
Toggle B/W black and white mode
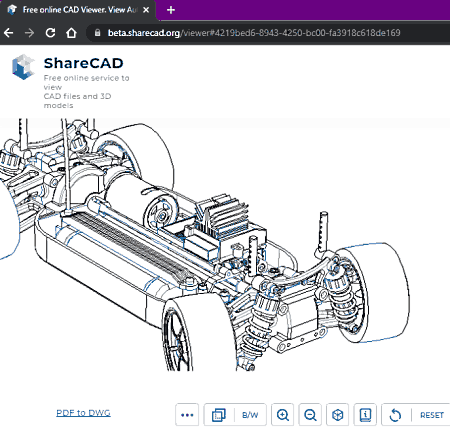(x=250, y=415)
